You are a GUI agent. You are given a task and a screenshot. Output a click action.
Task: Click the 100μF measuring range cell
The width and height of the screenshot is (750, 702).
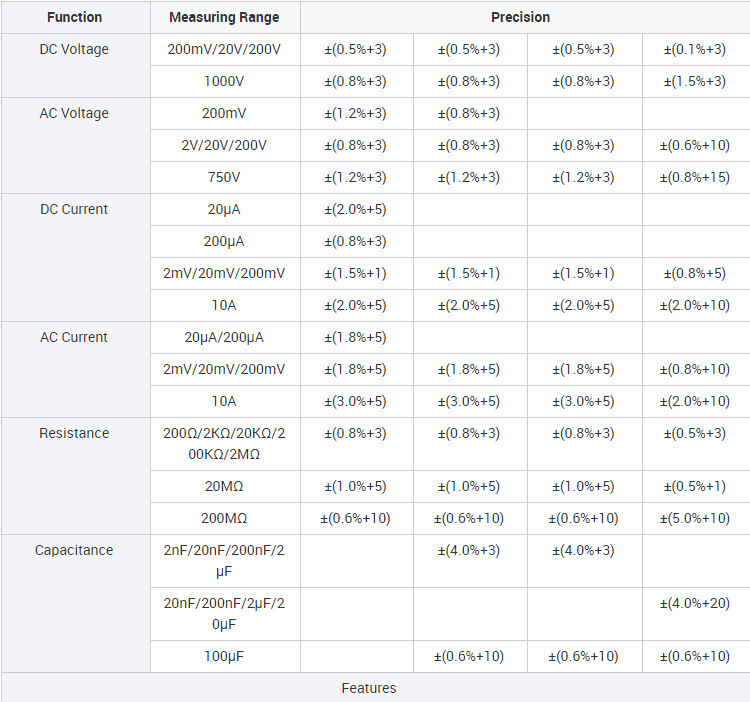[224, 656]
